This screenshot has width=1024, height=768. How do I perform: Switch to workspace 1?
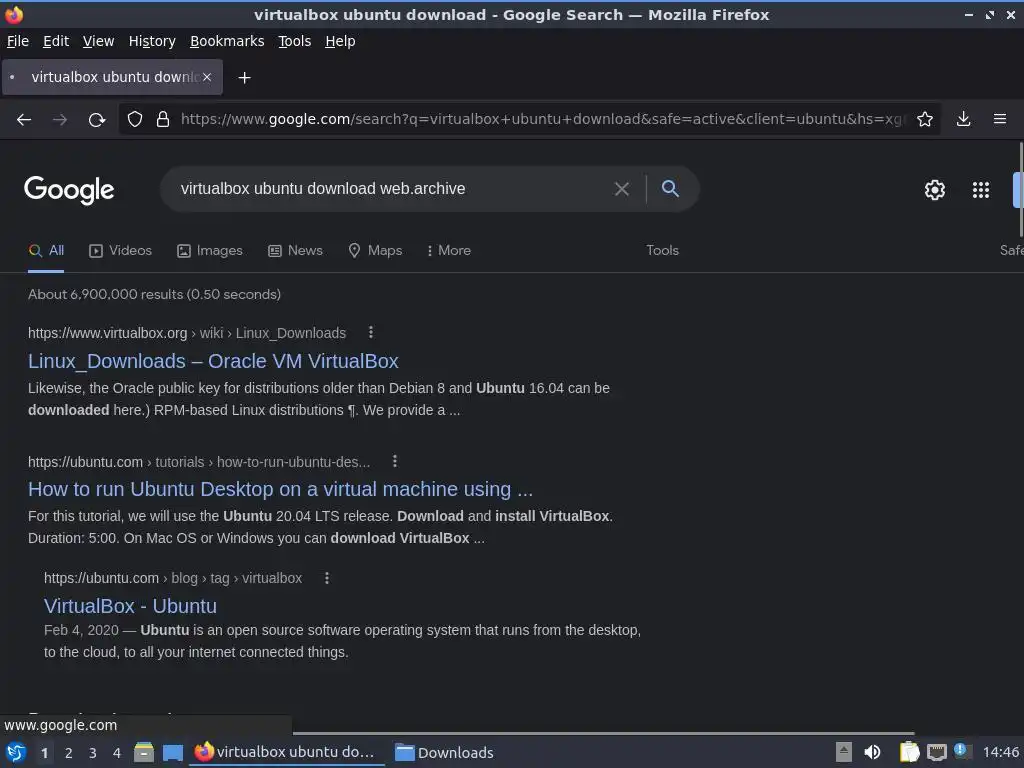click(x=44, y=753)
